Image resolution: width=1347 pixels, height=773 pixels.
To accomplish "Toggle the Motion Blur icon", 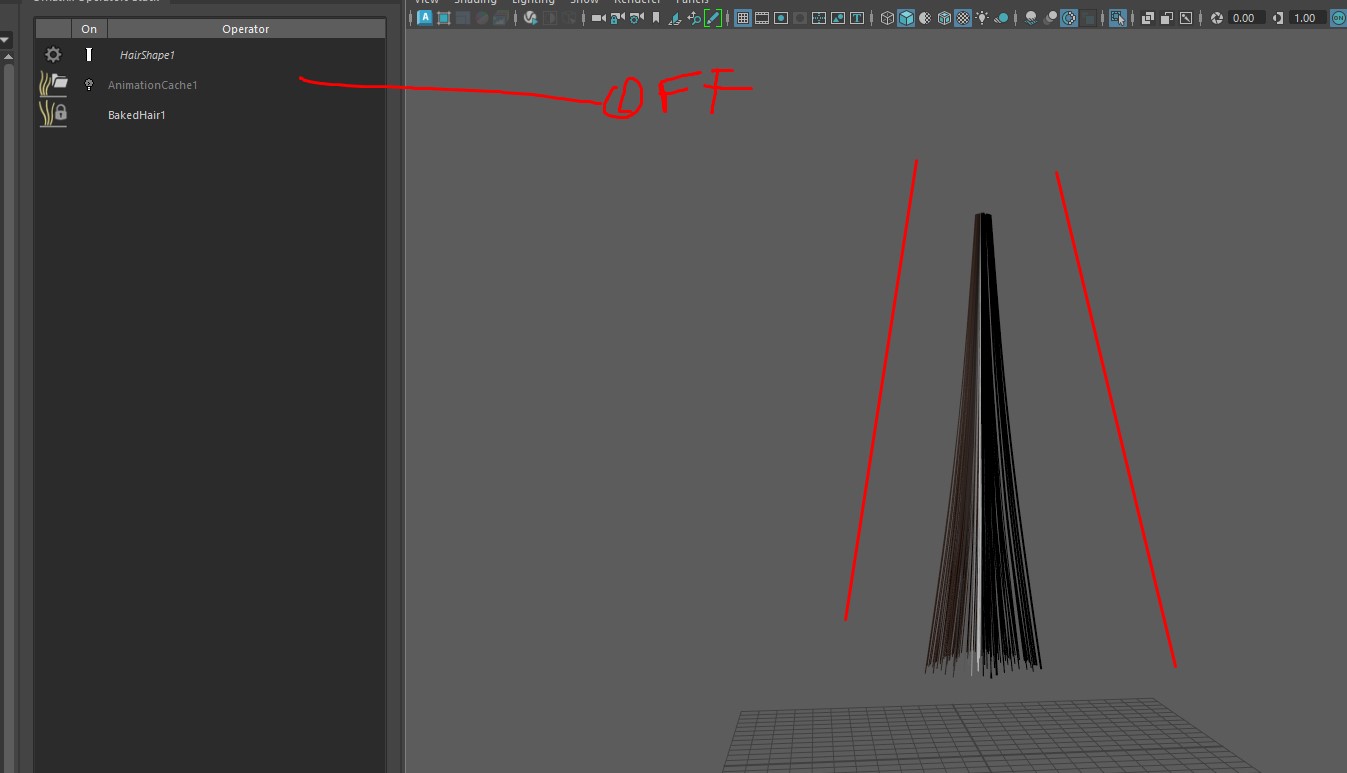I will click(x=1050, y=18).
